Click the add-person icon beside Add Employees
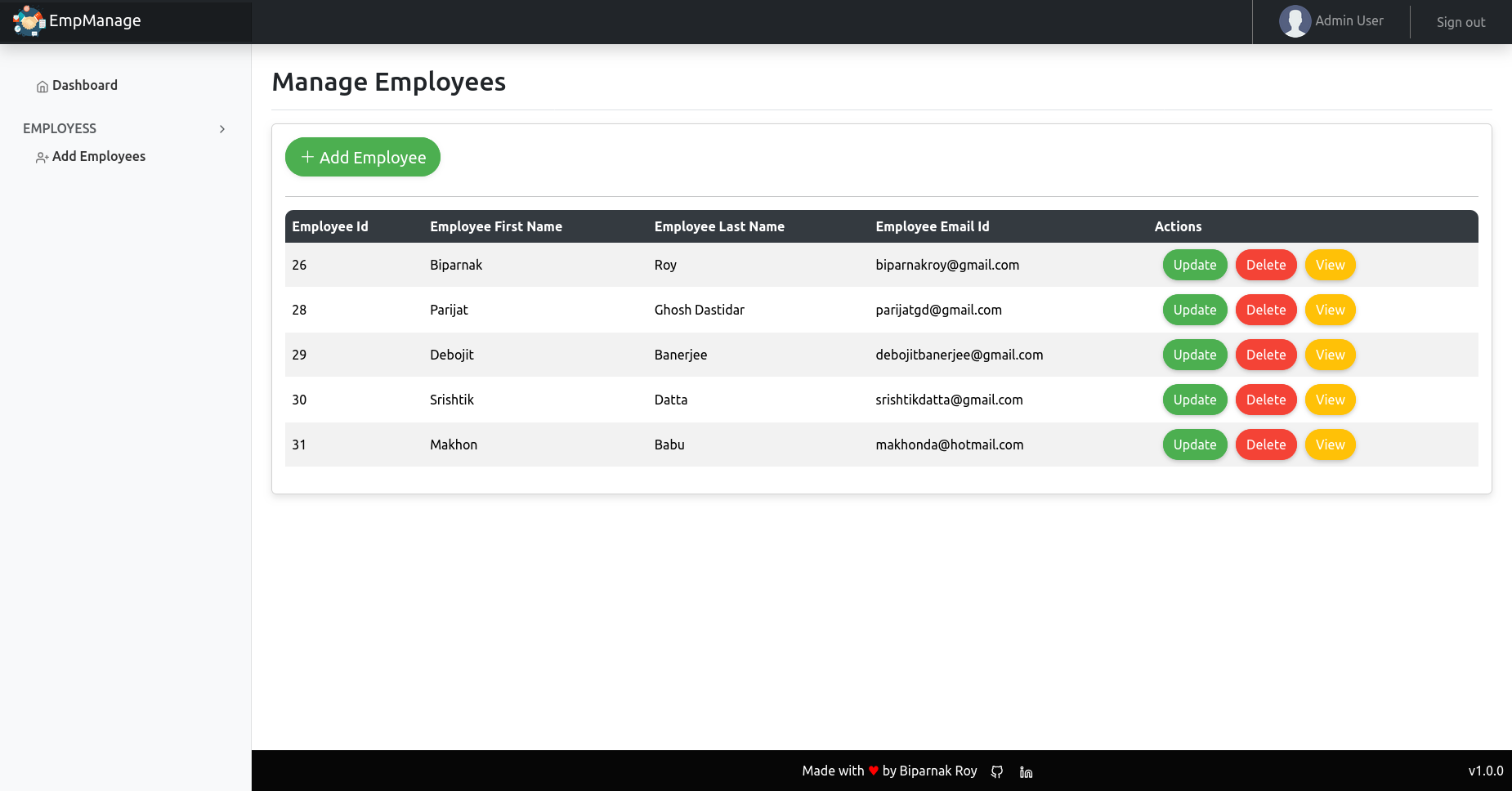Screen dimensions: 1512x791 tap(42, 158)
